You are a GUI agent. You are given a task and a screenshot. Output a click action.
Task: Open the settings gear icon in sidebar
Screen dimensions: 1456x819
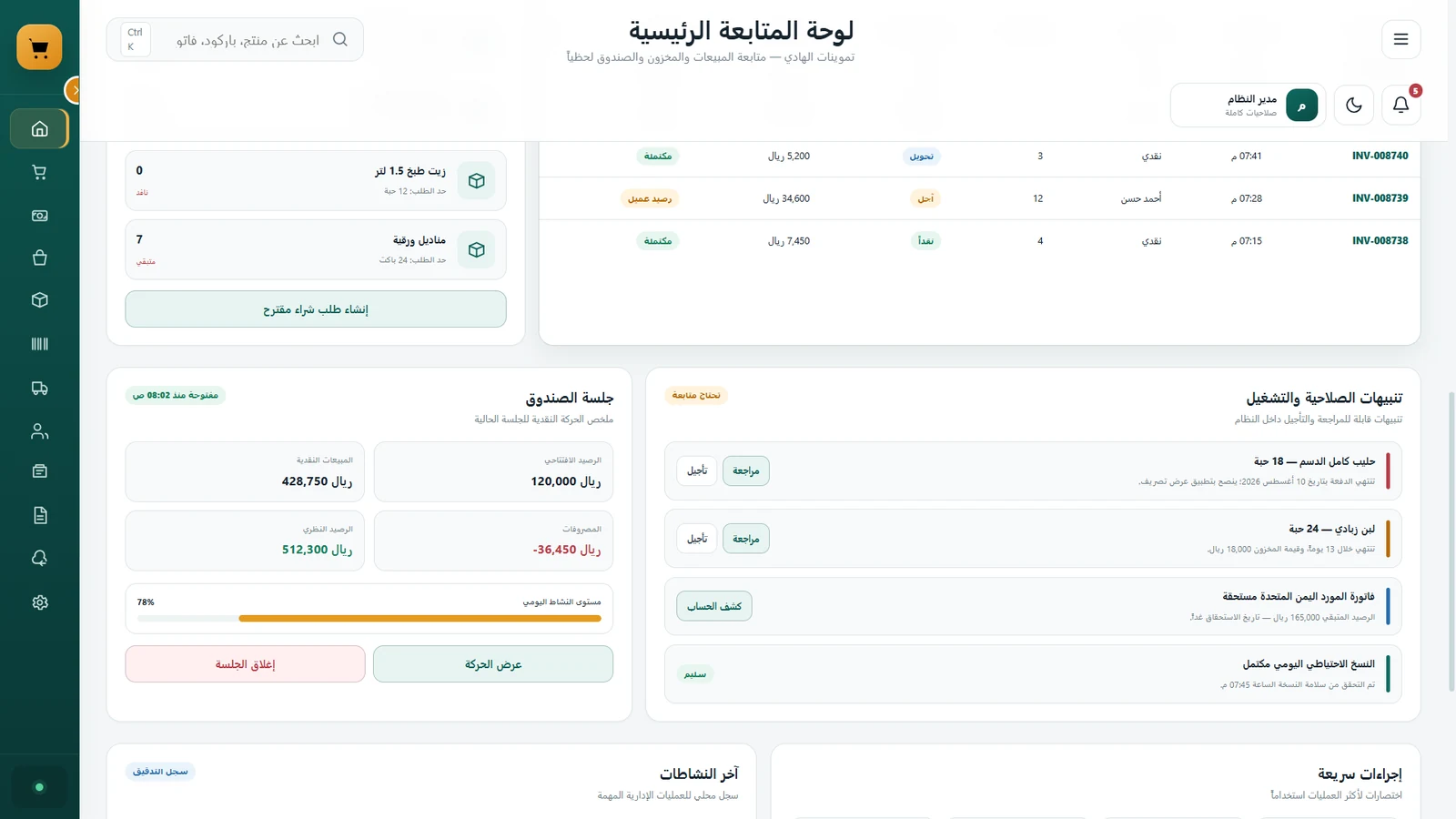tap(39, 602)
